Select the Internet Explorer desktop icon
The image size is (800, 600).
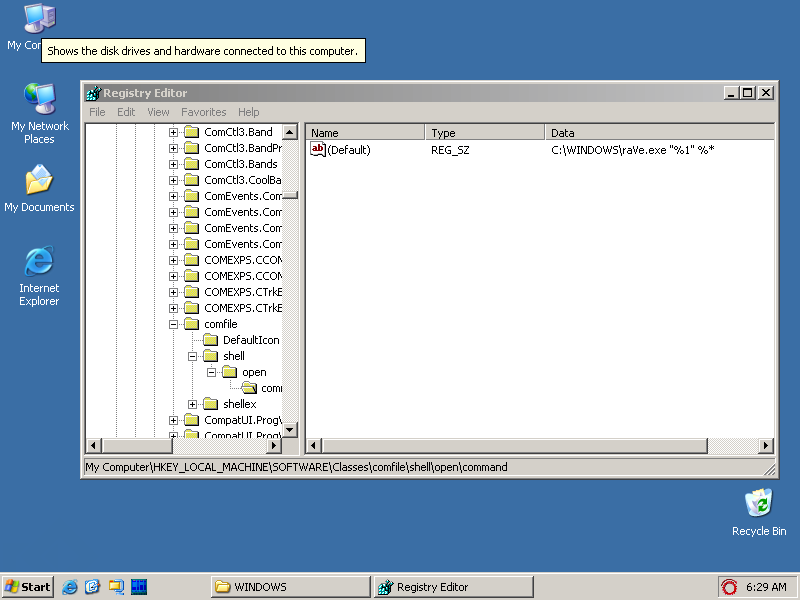tap(39, 261)
